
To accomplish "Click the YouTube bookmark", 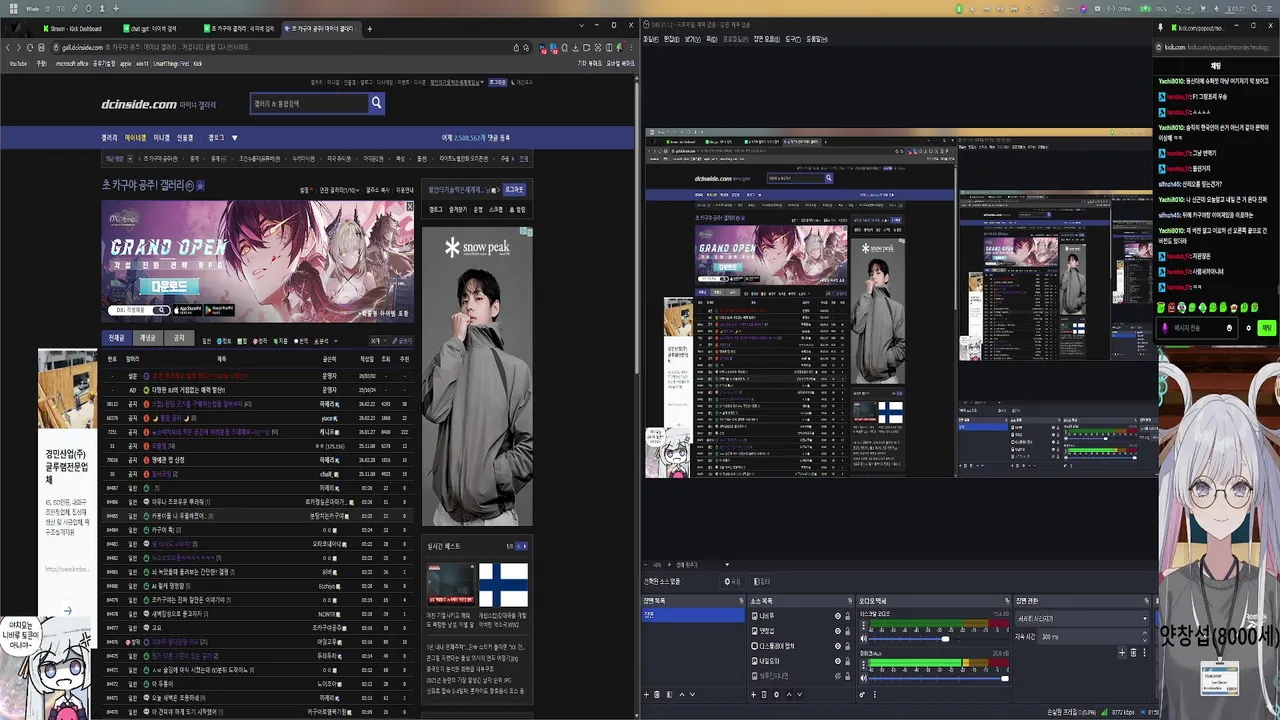I will coord(18,63).
